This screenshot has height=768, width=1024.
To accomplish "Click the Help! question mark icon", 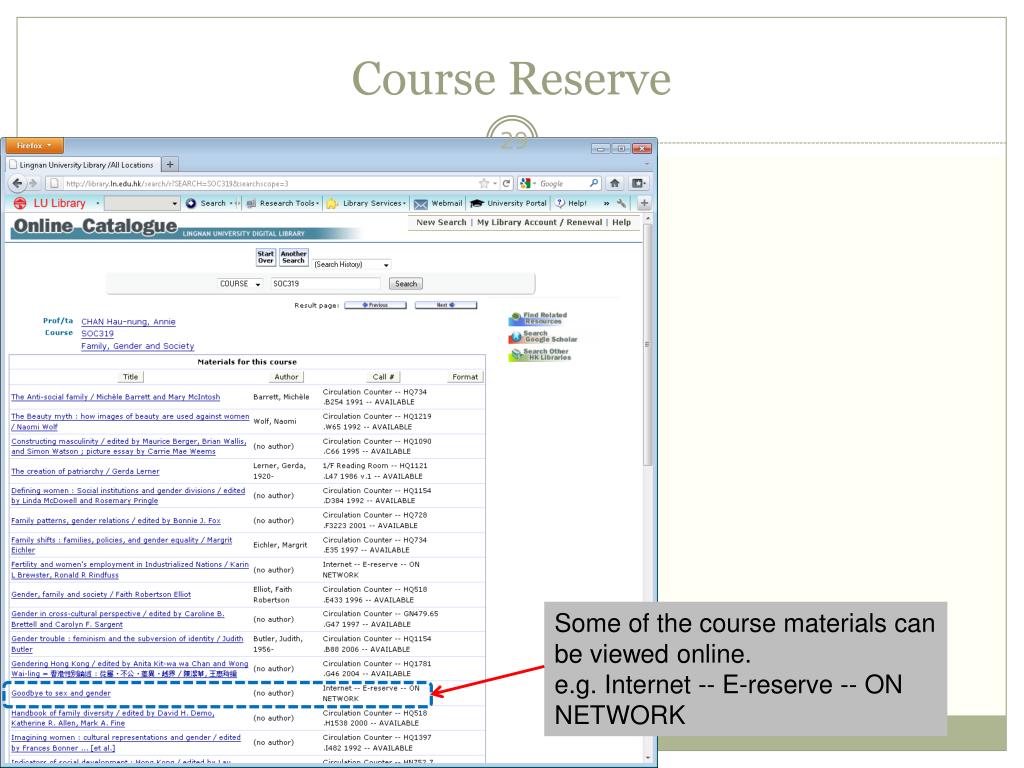I will click(560, 203).
